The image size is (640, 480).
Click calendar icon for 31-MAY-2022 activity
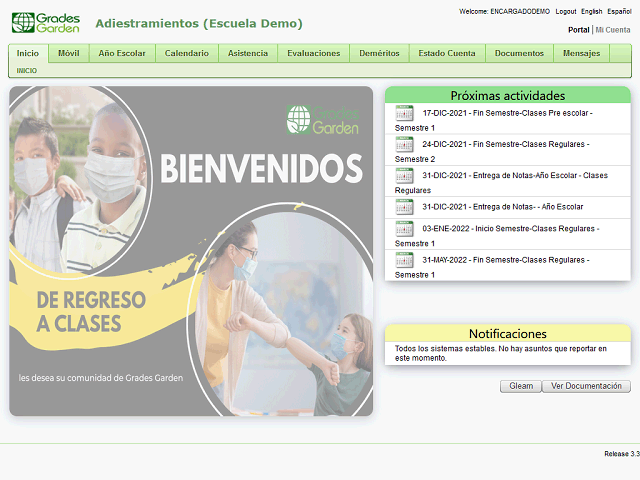pos(404,260)
